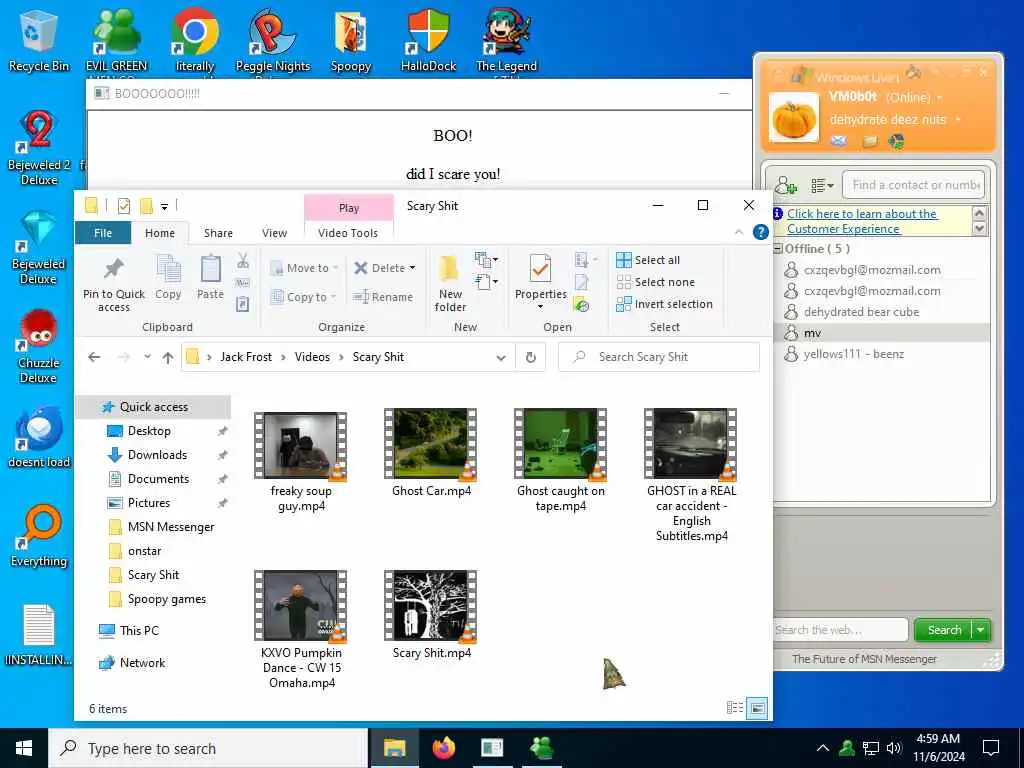Click the Messenger icon on taskbar
The image size is (1024, 768).
541,748
